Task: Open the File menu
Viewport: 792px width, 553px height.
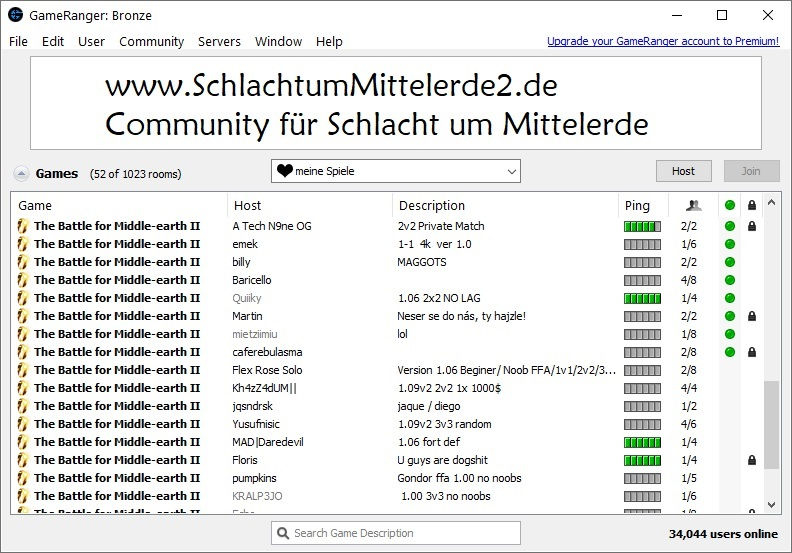Action: coord(18,41)
